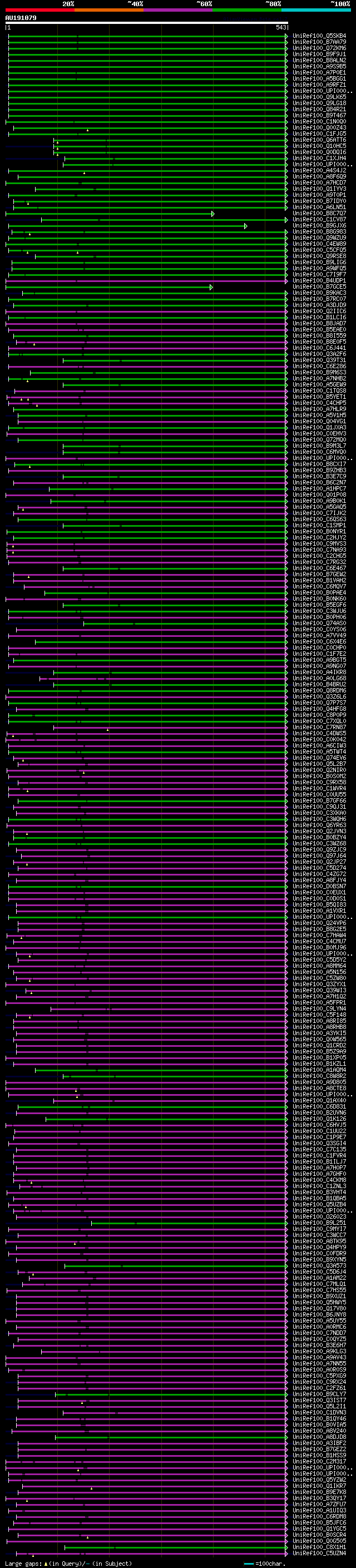Select the UniRef100_Q2IIC6 label
The width and height of the screenshot is (356, 1568).
319,311
